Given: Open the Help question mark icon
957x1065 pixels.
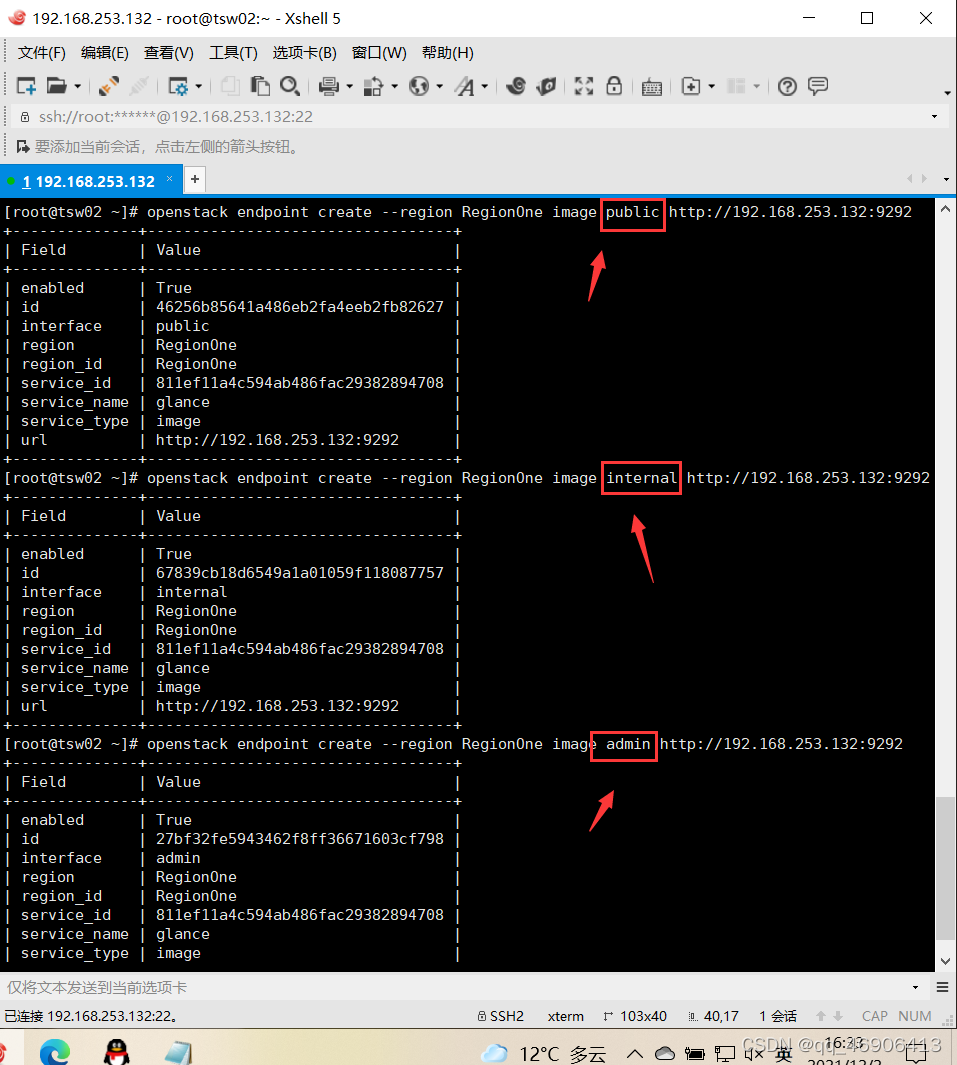Looking at the screenshot, I should click(787, 86).
